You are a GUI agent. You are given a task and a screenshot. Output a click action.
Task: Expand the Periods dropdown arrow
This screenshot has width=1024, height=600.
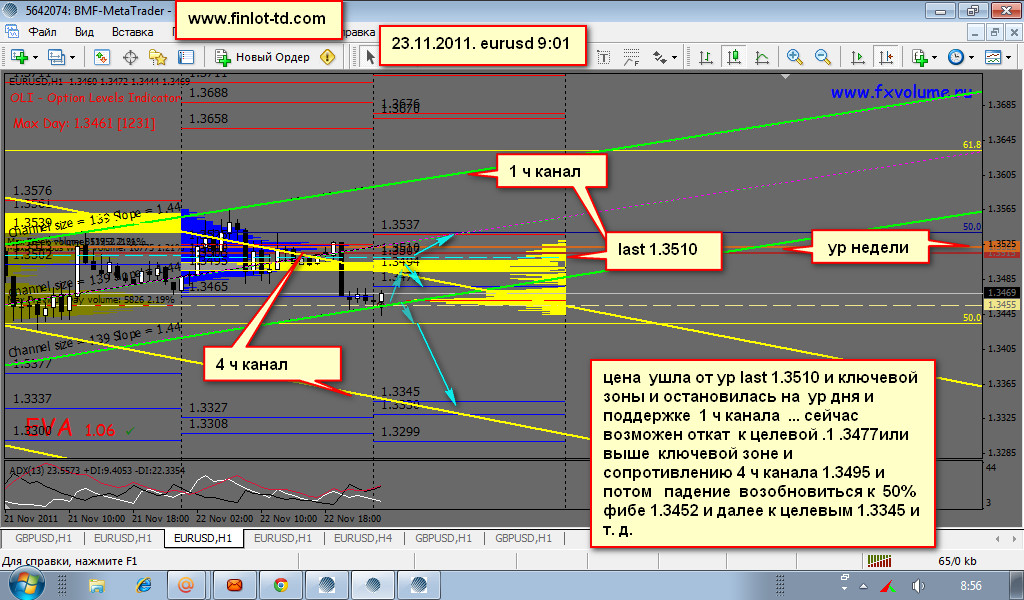(x=971, y=57)
